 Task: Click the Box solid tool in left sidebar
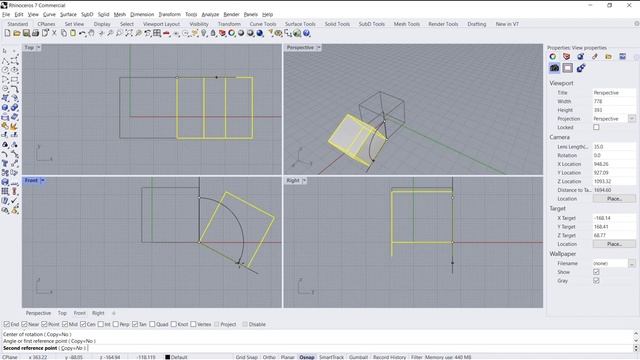click(x=5, y=107)
